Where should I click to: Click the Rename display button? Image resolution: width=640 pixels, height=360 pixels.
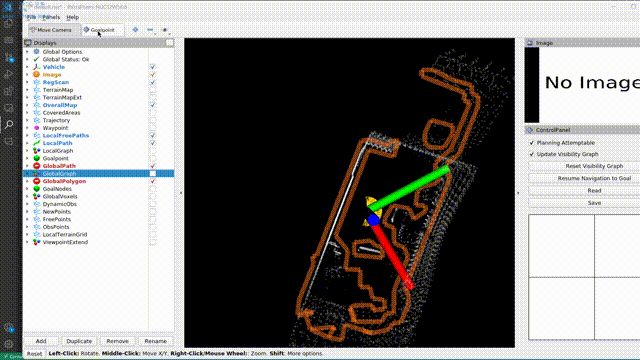point(156,341)
